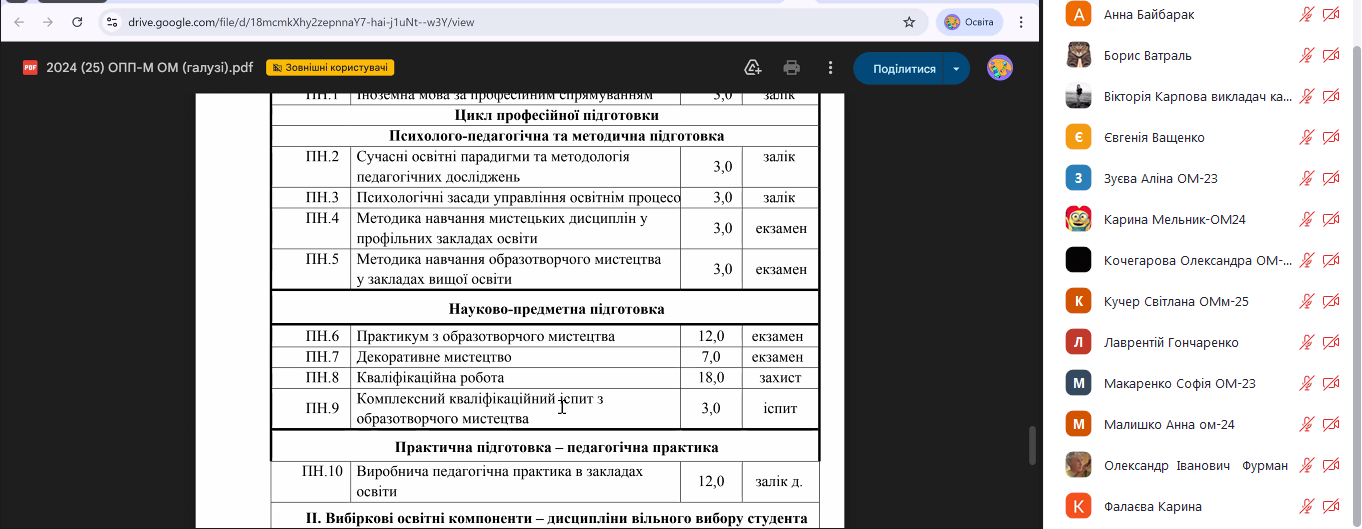The height and width of the screenshot is (529, 1362).
Task: Print the PDF using the printer icon
Action: [791, 68]
